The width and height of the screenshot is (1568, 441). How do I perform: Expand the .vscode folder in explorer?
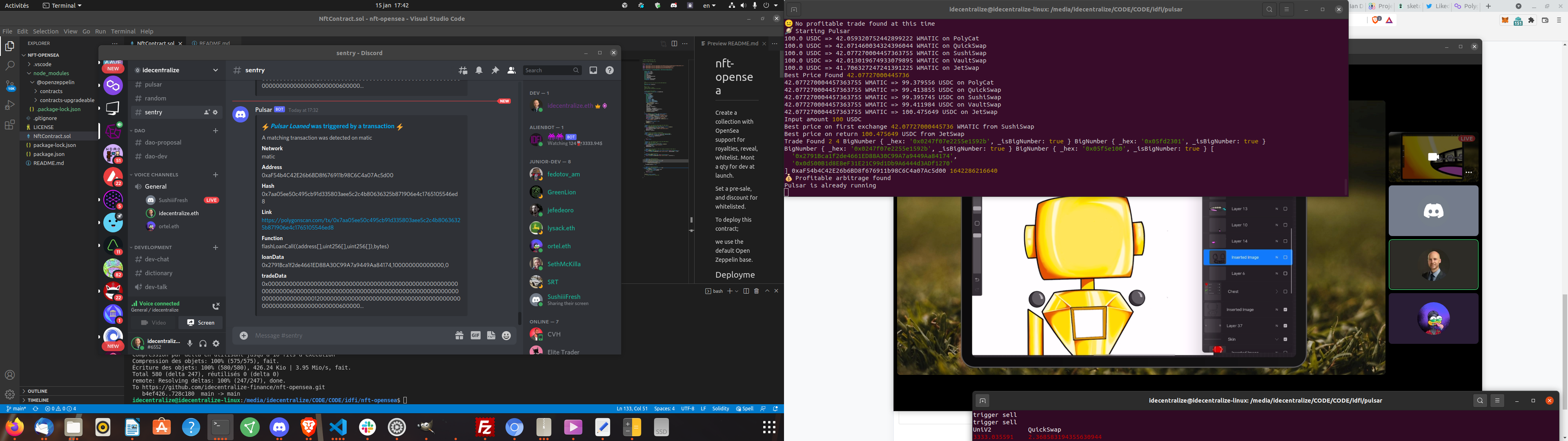click(x=42, y=64)
